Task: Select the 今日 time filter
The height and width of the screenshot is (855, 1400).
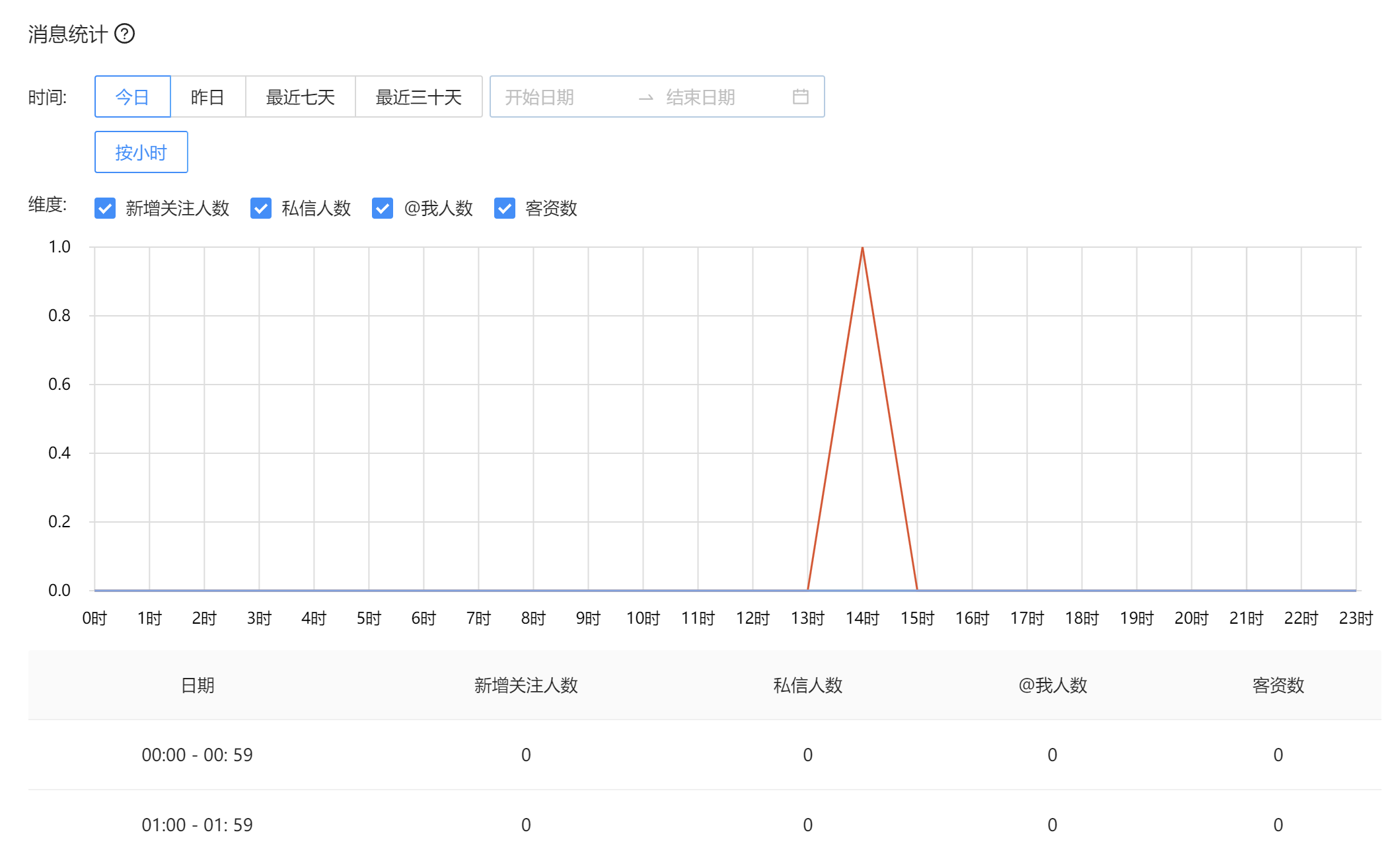Action: coord(132,96)
